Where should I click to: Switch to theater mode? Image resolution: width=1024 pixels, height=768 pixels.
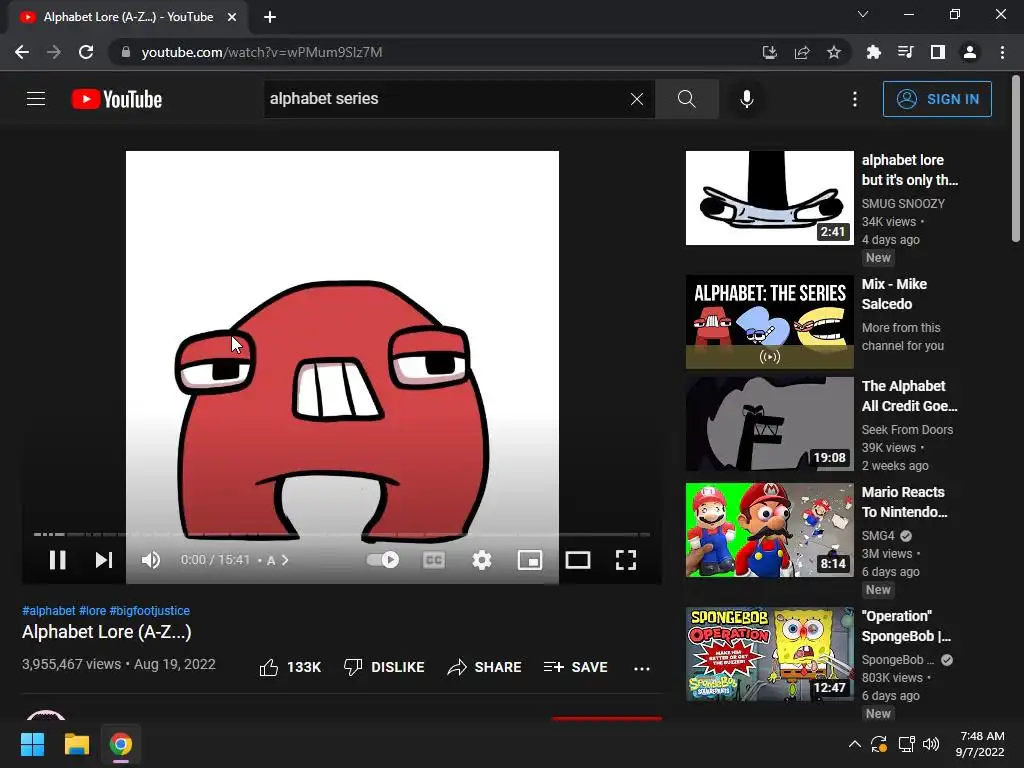(577, 560)
